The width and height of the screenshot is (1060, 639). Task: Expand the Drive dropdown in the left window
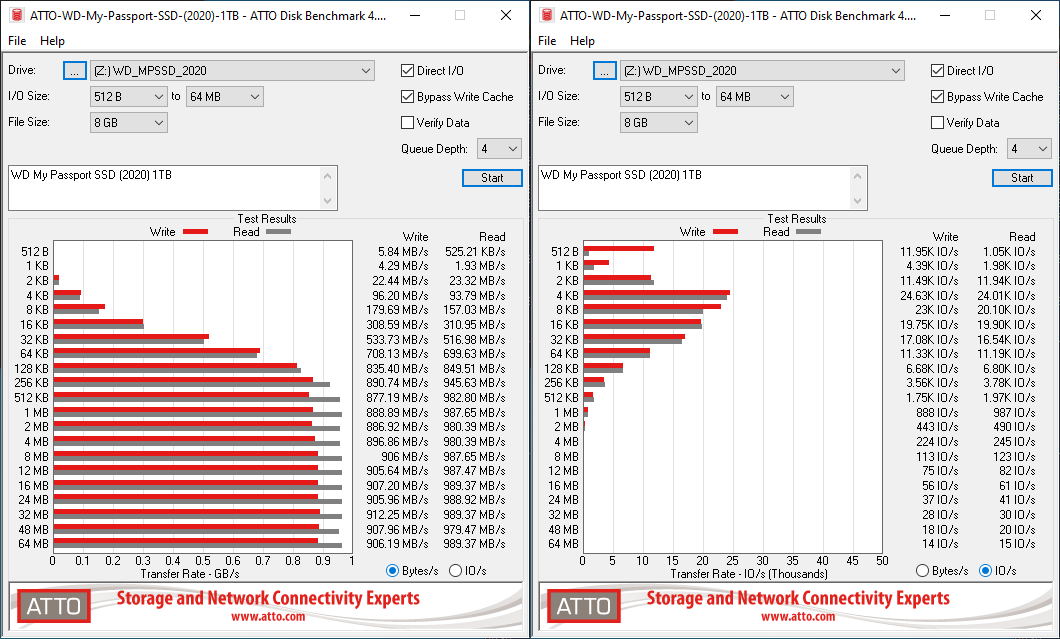[x=366, y=71]
